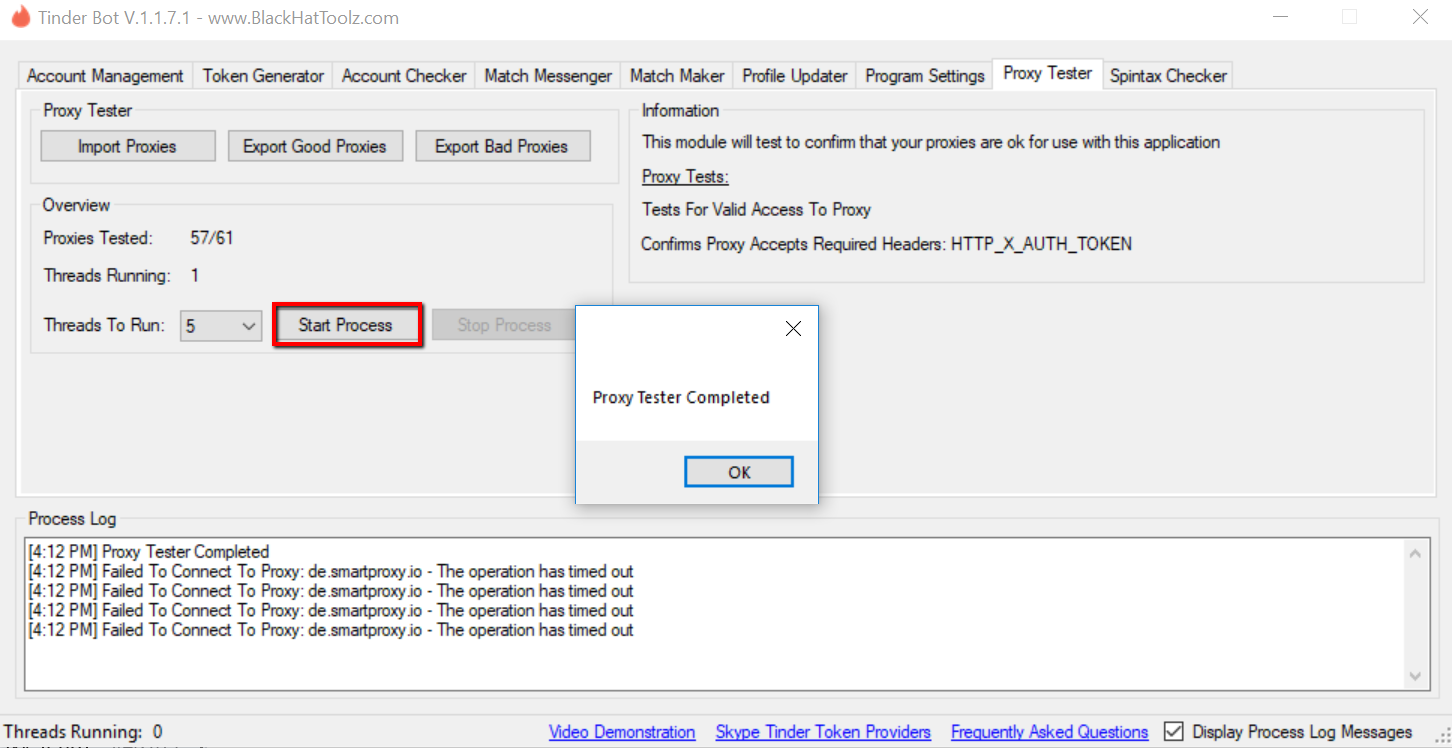Open the Profile Updater tab

pyautogui.click(x=795, y=76)
